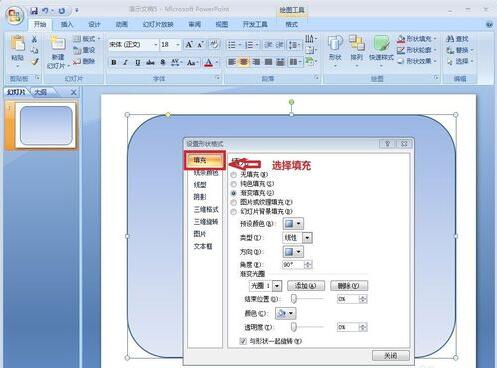Clear all formatting icon
The image size is (497, 368).
tap(214, 44)
